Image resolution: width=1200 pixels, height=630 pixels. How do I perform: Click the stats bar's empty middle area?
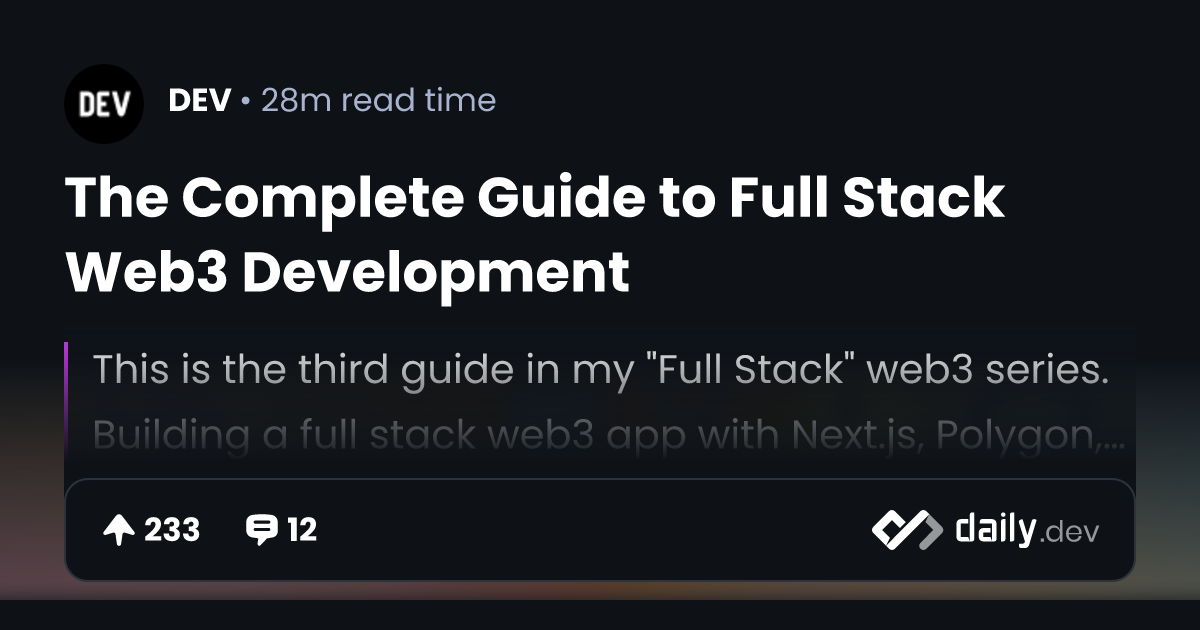[x=595, y=530]
